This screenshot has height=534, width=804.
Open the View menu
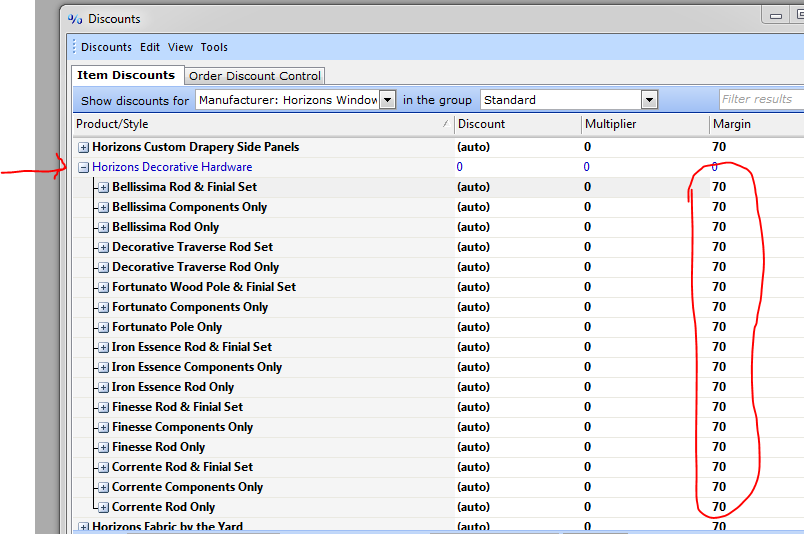pyautogui.click(x=180, y=47)
